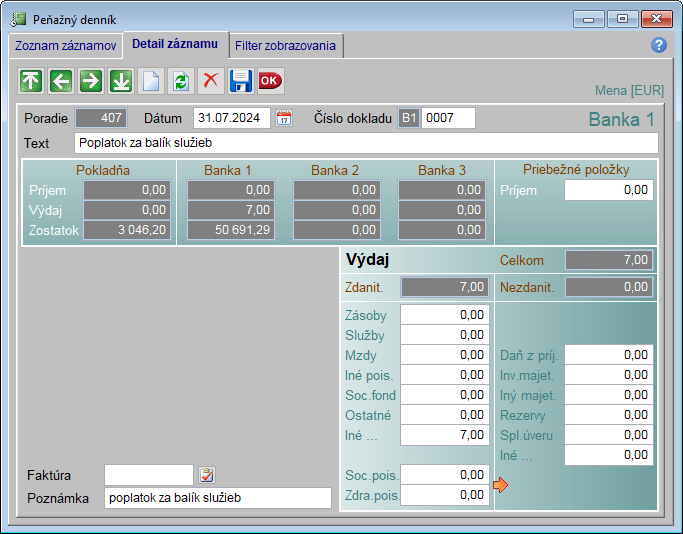Click the Celkom total showing 7,00
This screenshot has width=683, height=534.
pos(609,260)
